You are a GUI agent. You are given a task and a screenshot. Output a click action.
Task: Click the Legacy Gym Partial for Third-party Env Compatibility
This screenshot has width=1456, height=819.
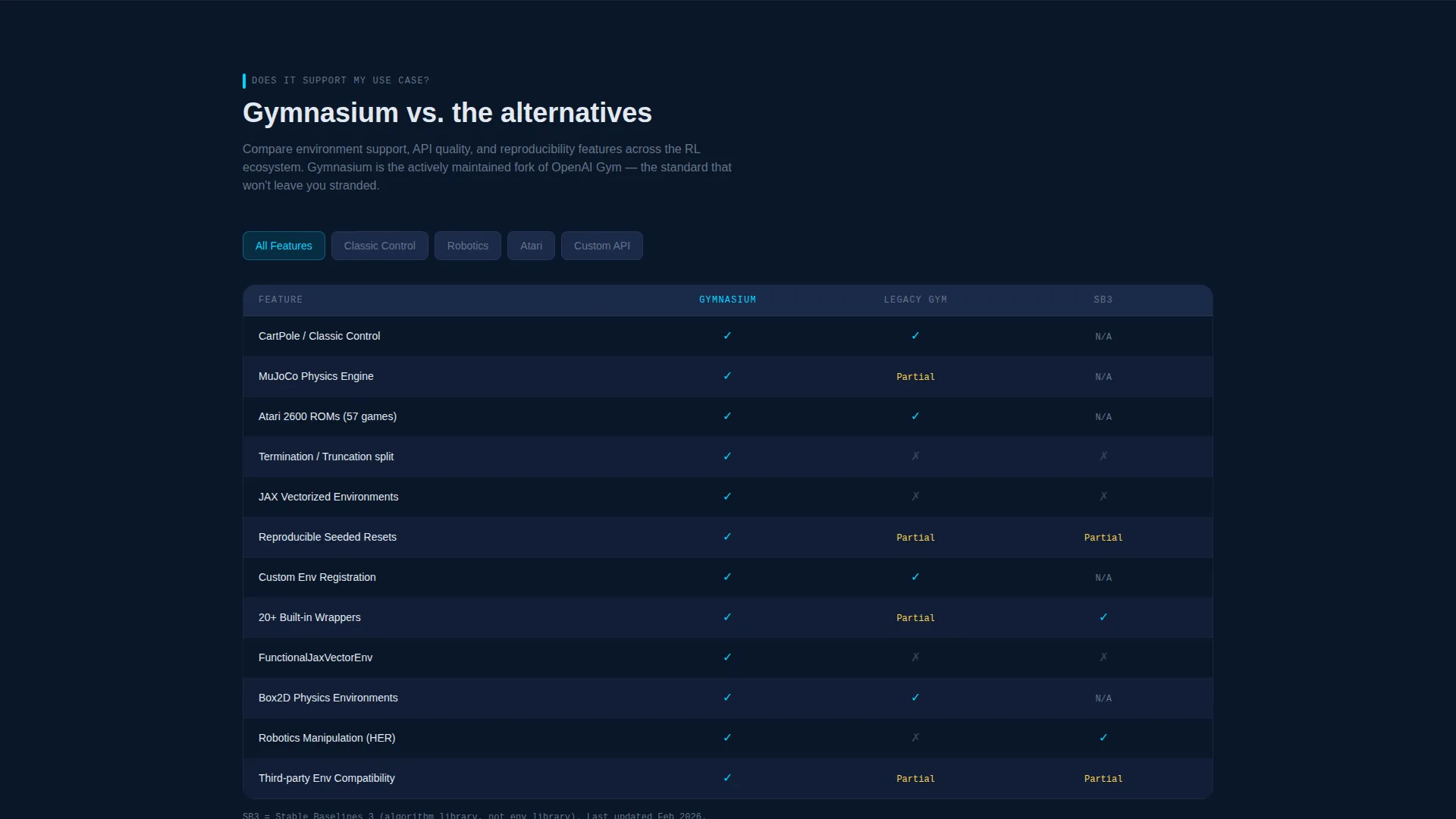(x=915, y=779)
